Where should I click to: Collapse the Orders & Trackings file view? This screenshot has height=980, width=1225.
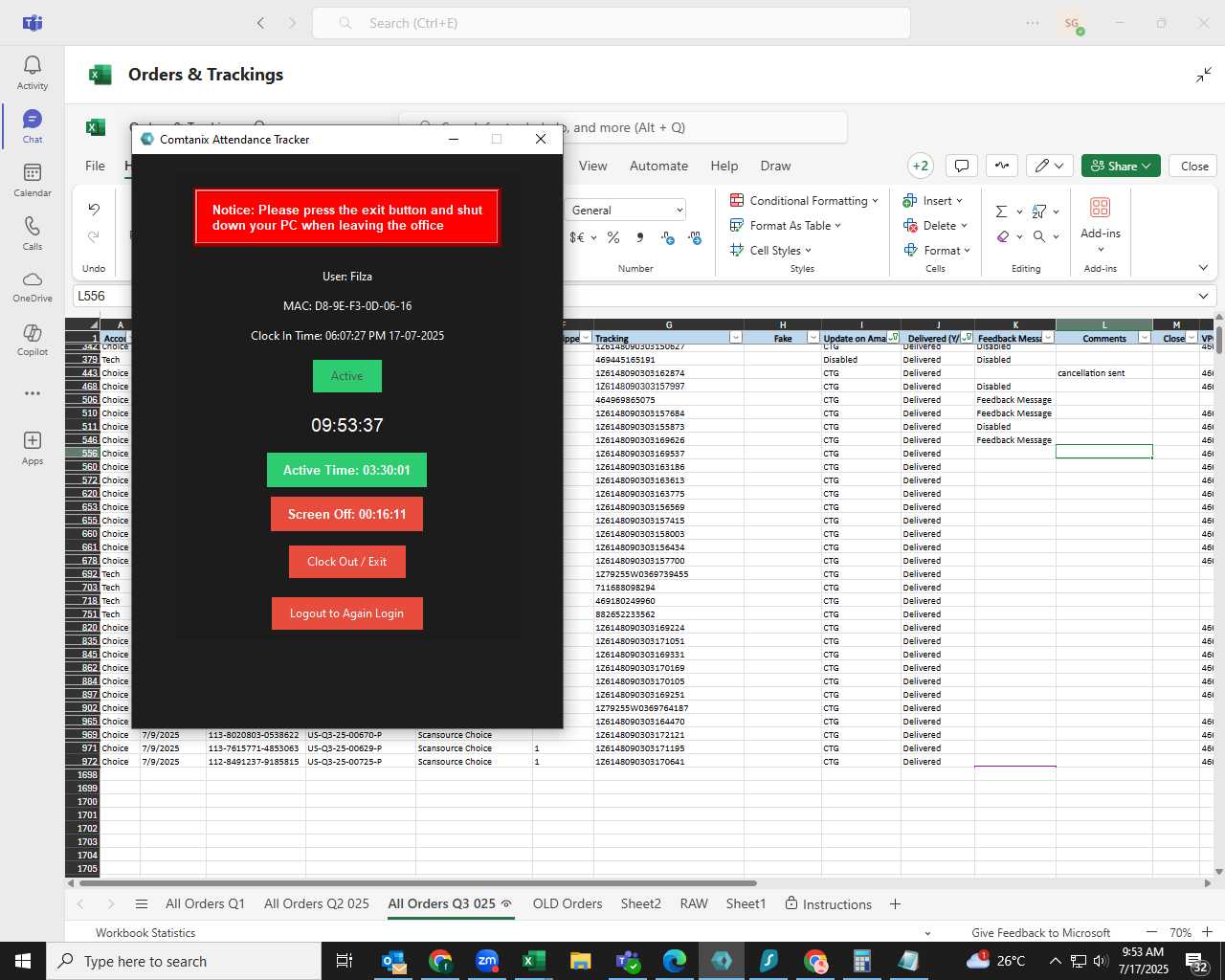[1203, 75]
